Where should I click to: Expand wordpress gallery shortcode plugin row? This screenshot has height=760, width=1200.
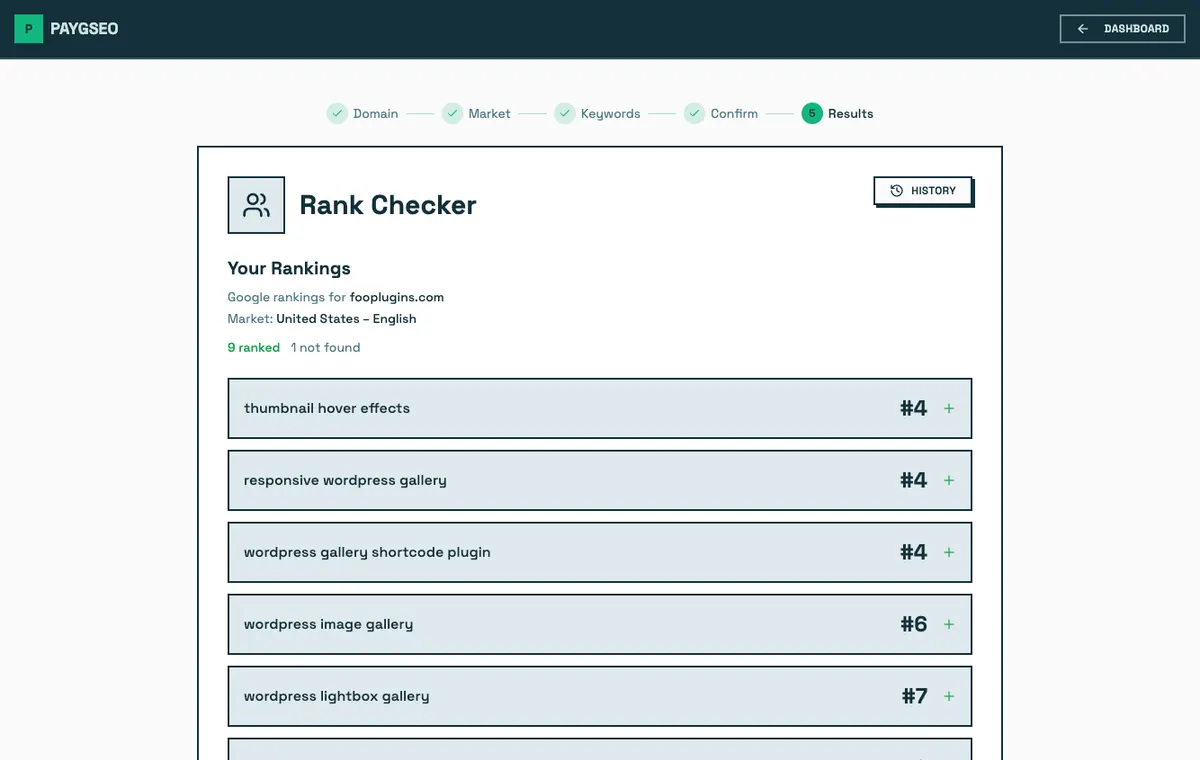point(949,552)
